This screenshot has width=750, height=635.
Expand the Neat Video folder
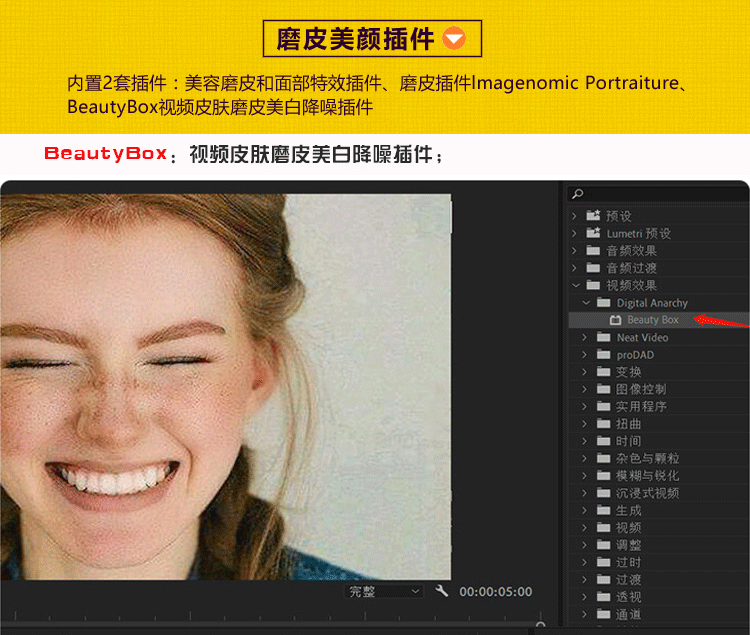585,338
